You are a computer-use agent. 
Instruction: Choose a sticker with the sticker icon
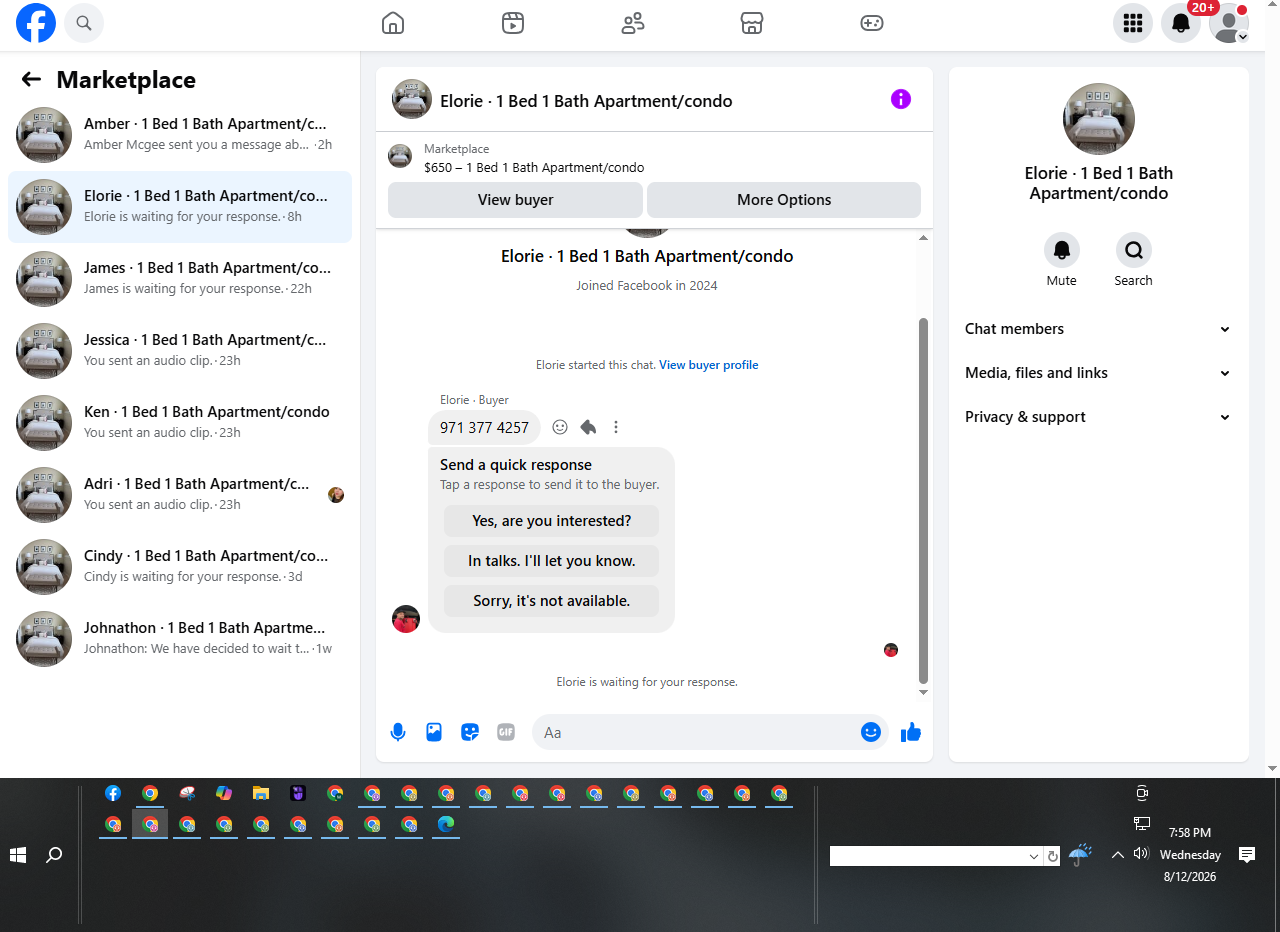pyautogui.click(x=470, y=732)
